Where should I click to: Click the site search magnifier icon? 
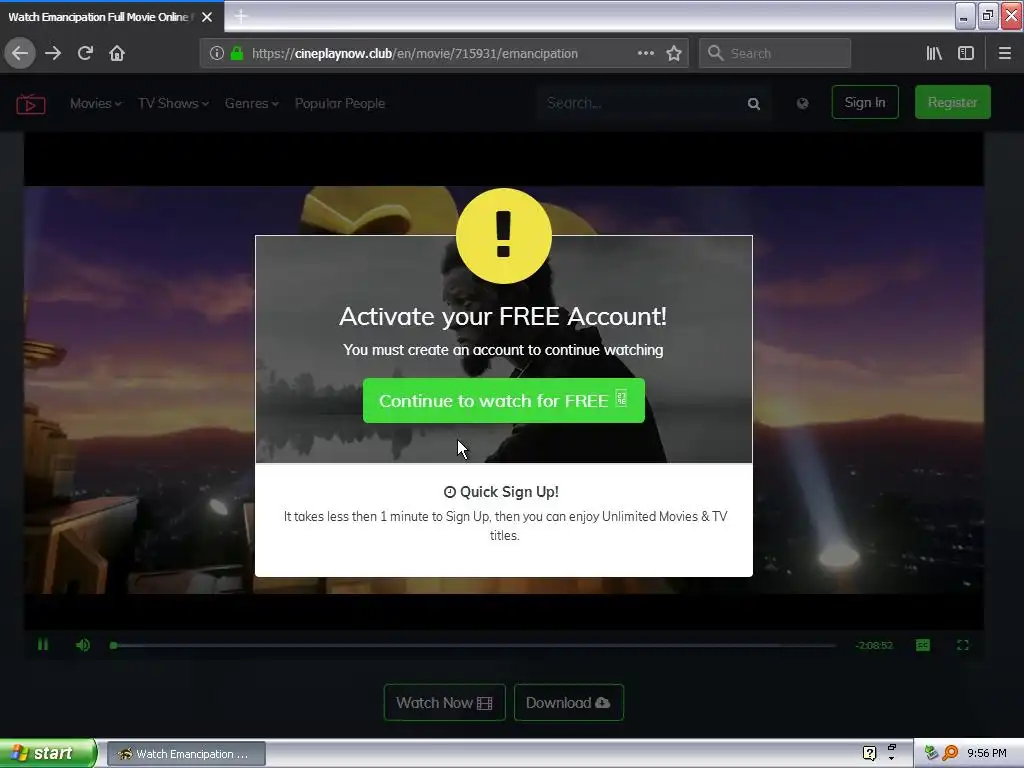(754, 104)
